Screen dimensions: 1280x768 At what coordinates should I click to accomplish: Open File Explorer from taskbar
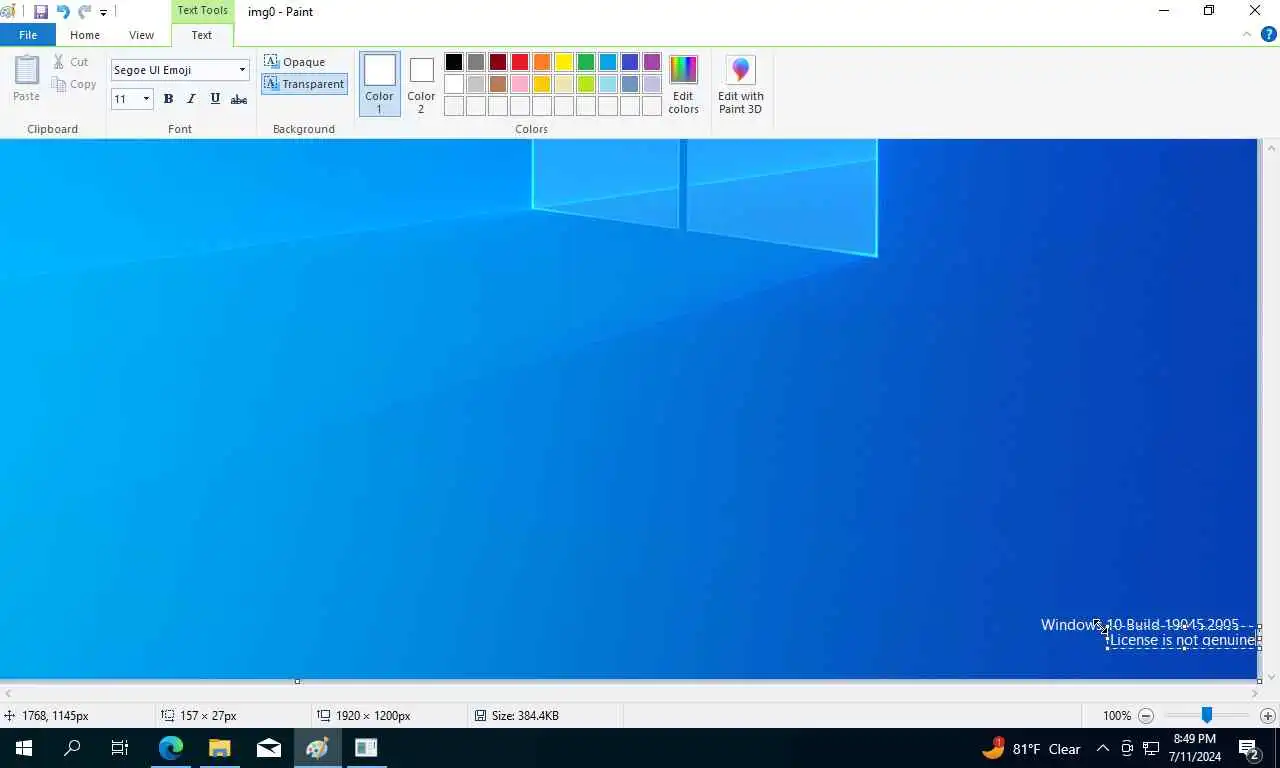(220, 748)
